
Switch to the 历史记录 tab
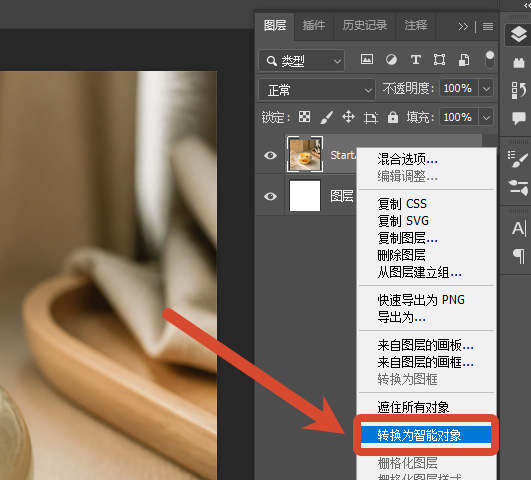[364, 25]
